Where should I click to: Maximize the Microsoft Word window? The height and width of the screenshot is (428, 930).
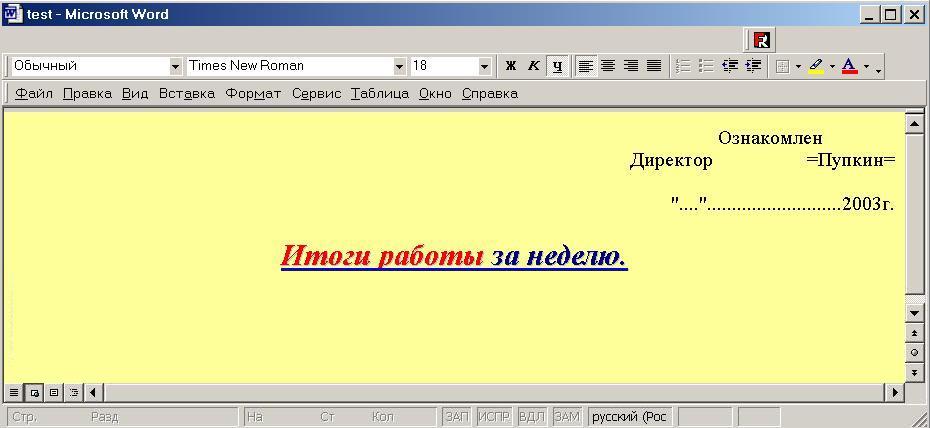(x=891, y=15)
